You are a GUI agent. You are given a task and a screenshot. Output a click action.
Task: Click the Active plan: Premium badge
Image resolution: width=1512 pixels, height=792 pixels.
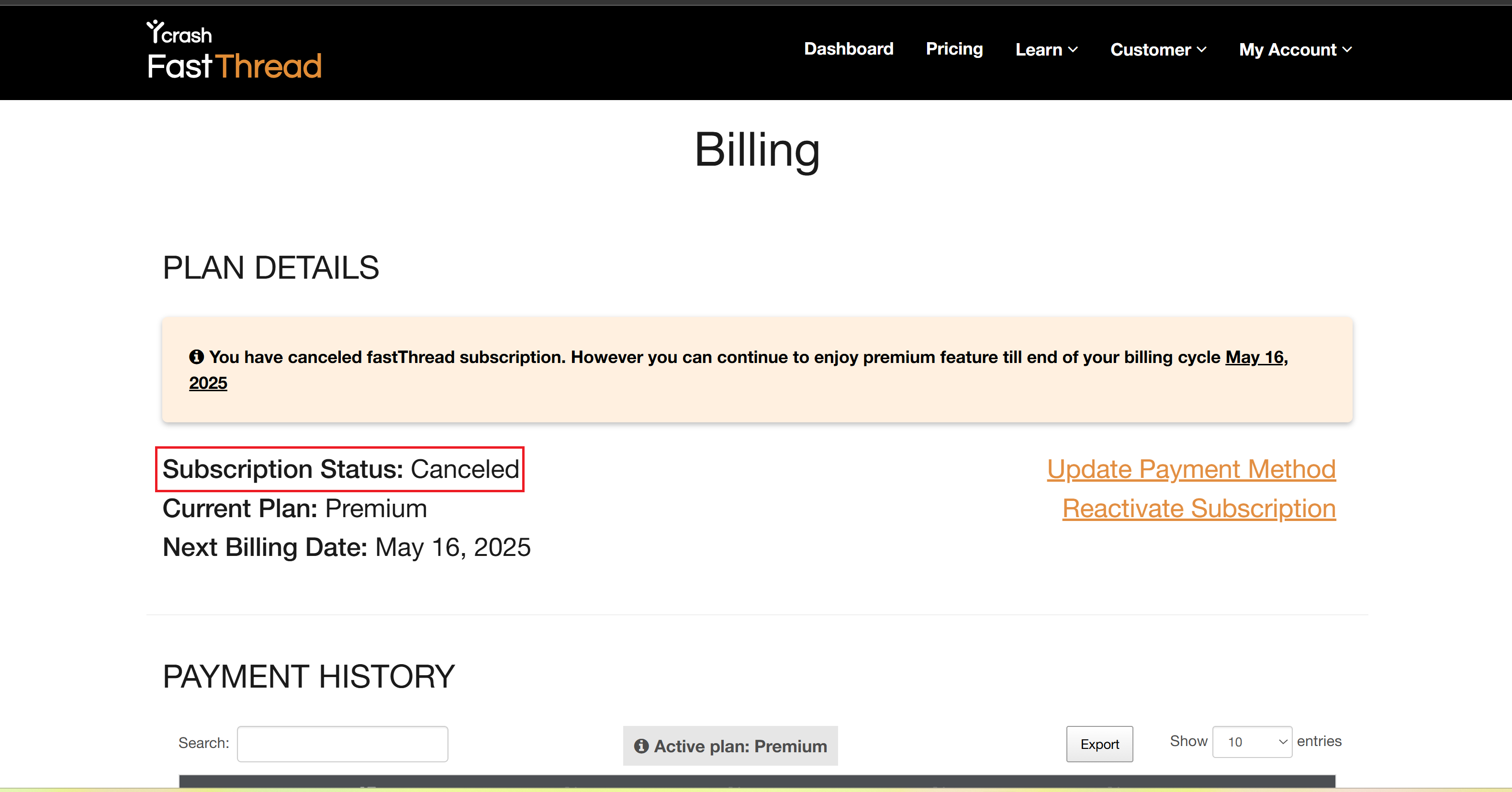click(730, 746)
